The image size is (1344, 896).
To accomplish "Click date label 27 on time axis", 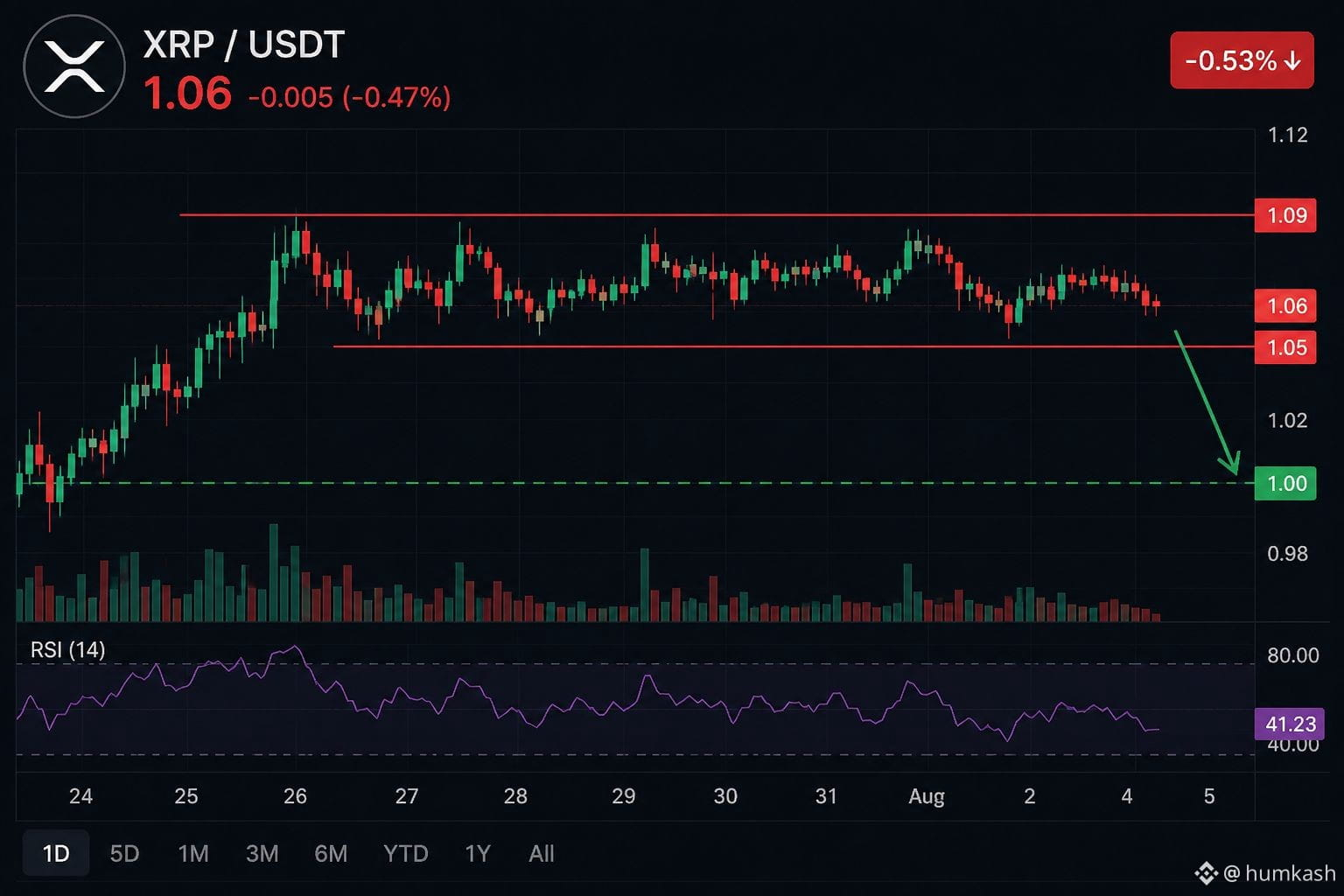I will [x=406, y=796].
